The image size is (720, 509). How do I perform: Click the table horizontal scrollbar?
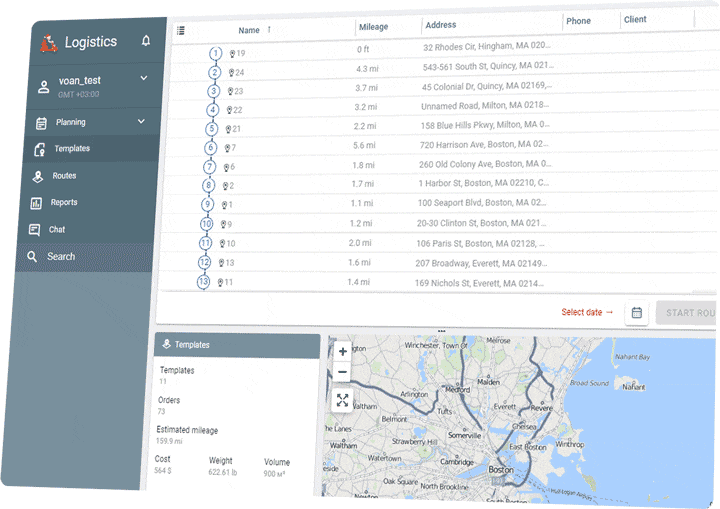(703, 292)
